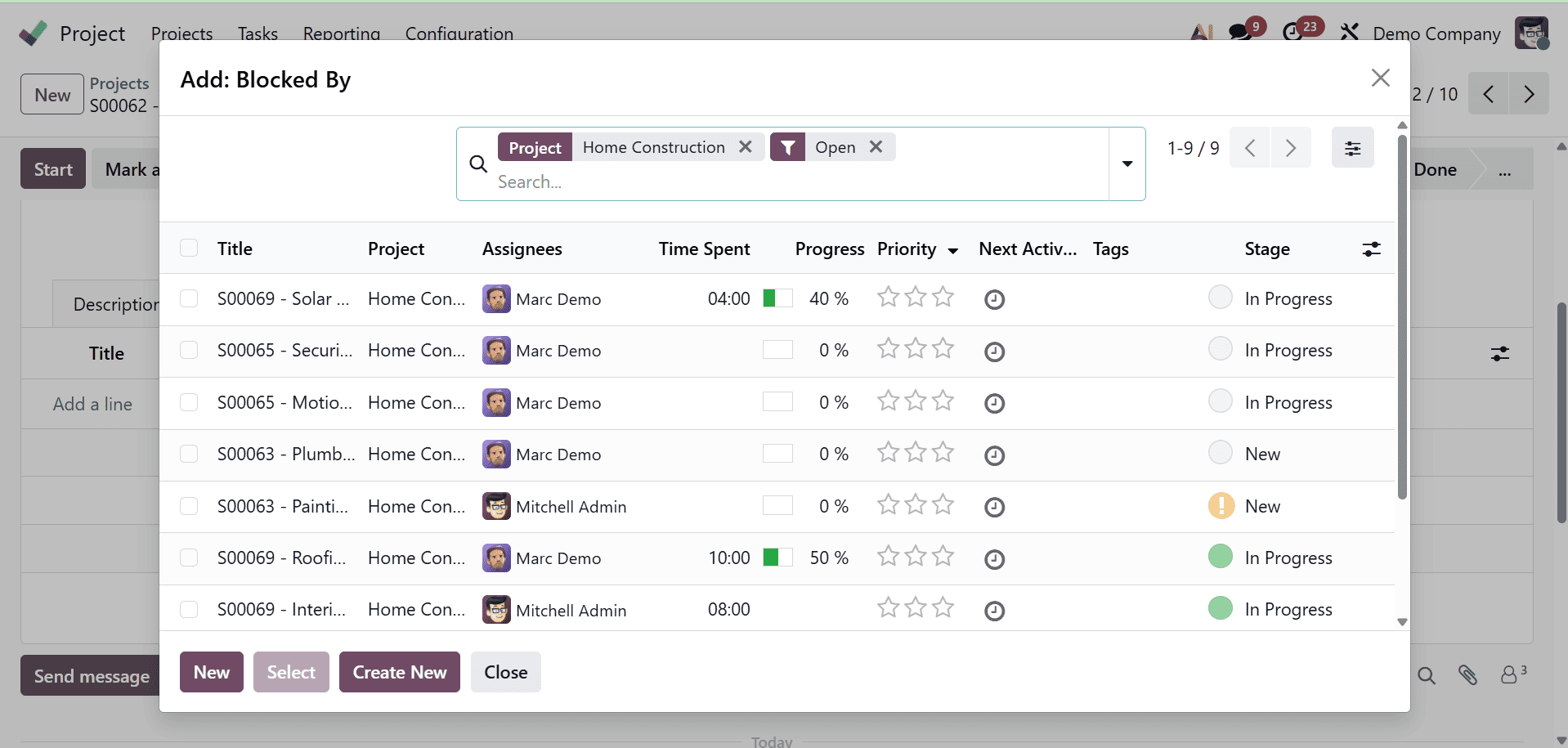Open the search filter options icon beside pagination
This screenshot has height=748, width=1568.
click(1353, 148)
